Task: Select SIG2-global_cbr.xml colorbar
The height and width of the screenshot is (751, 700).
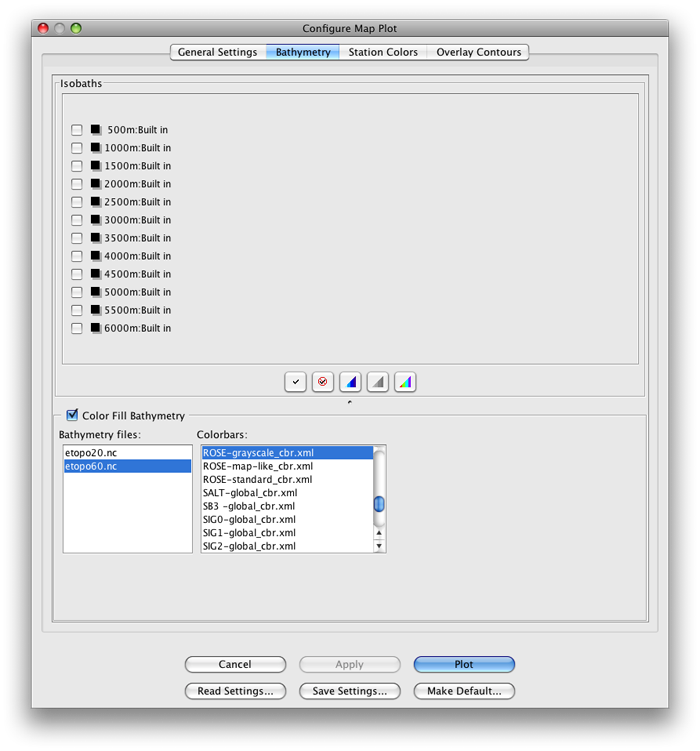Action: pyautogui.click(x=287, y=546)
